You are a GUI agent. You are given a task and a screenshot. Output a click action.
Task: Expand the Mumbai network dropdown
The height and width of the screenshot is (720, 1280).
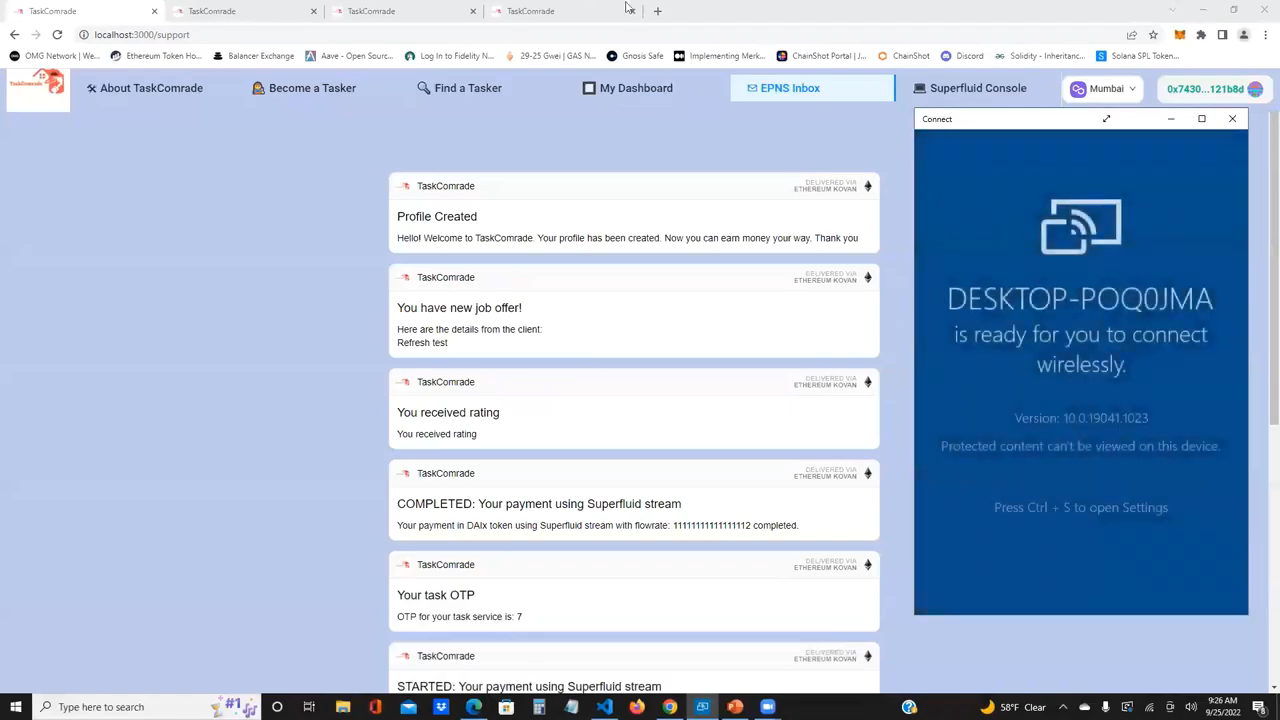click(x=1103, y=89)
